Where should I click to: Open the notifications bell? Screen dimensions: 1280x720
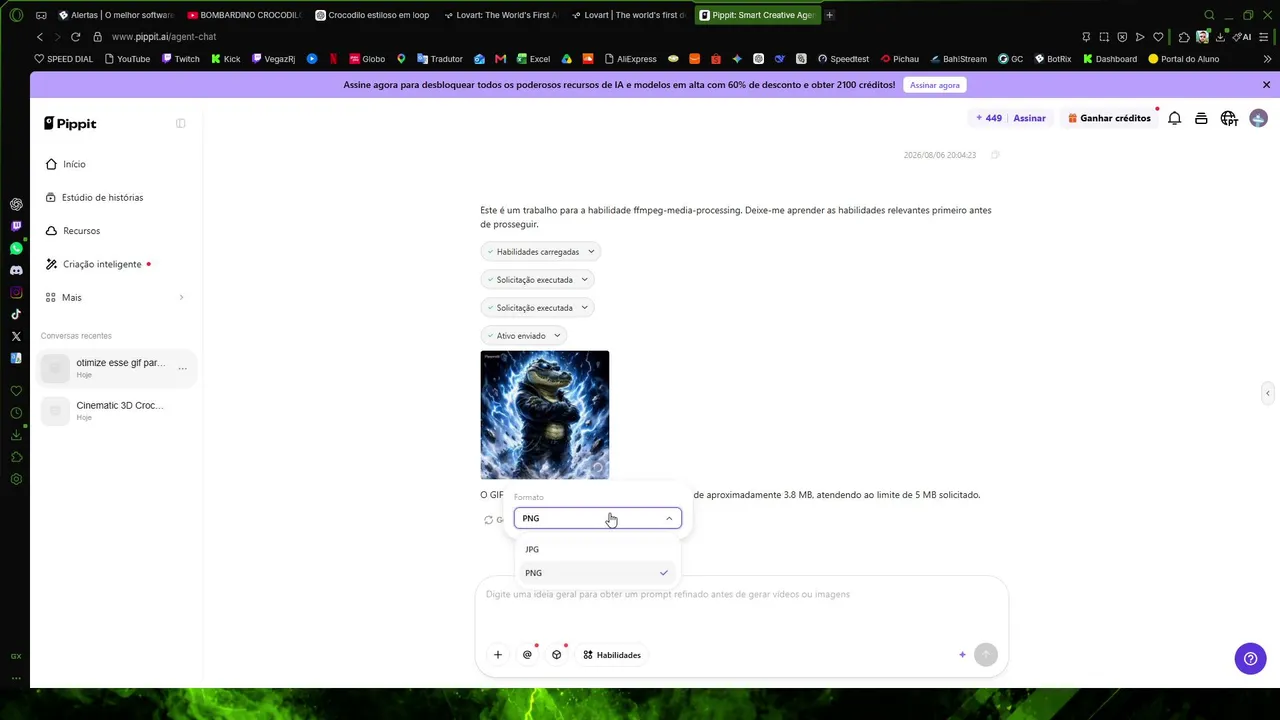pyautogui.click(x=1175, y=118)
